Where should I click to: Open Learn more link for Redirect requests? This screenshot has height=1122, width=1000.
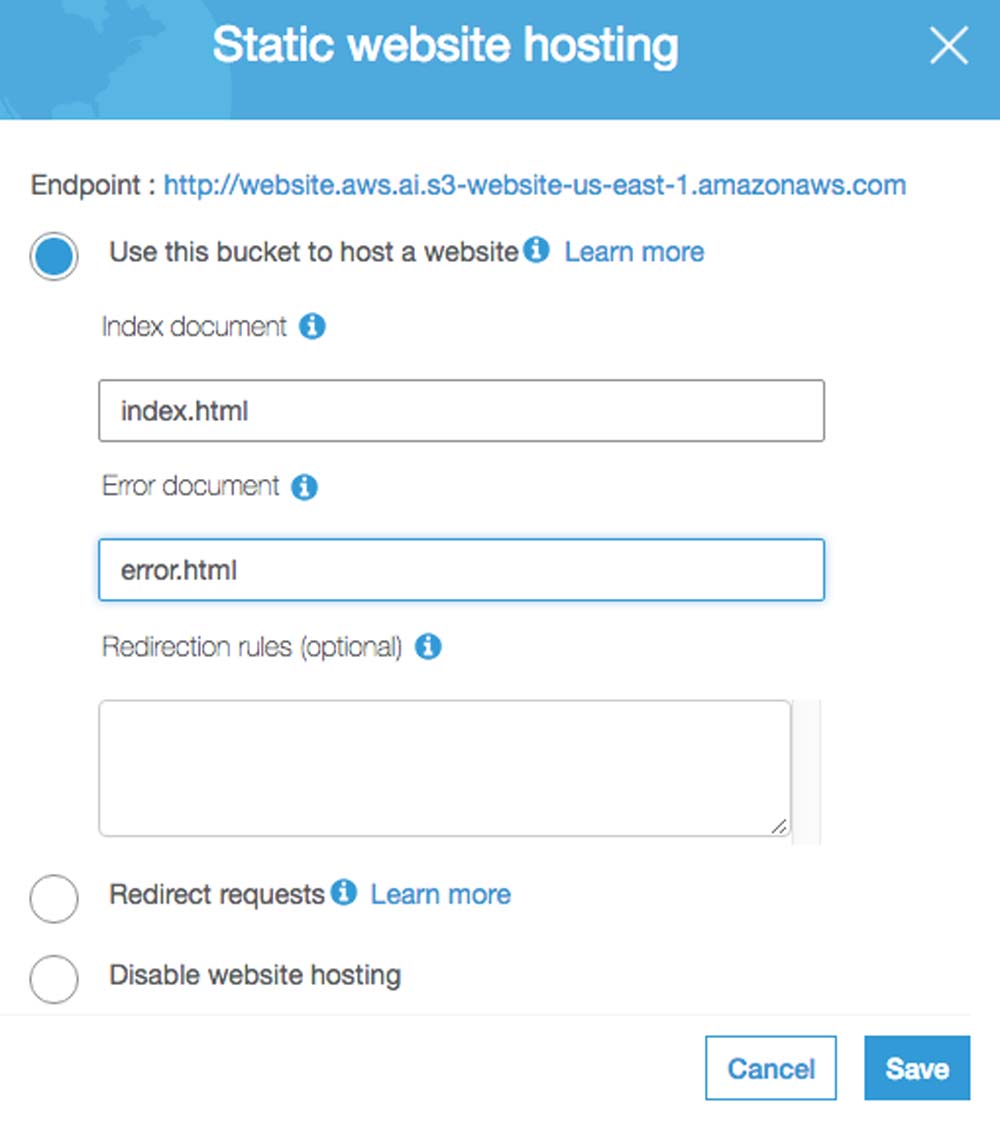441,894
